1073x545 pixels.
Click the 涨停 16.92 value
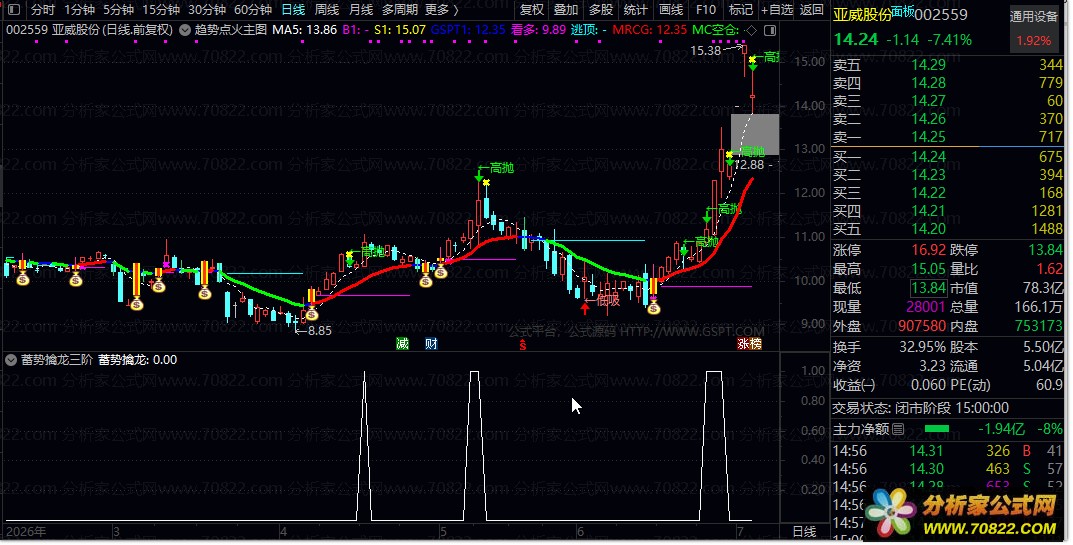pyautogui.click(x=929, y=250)
